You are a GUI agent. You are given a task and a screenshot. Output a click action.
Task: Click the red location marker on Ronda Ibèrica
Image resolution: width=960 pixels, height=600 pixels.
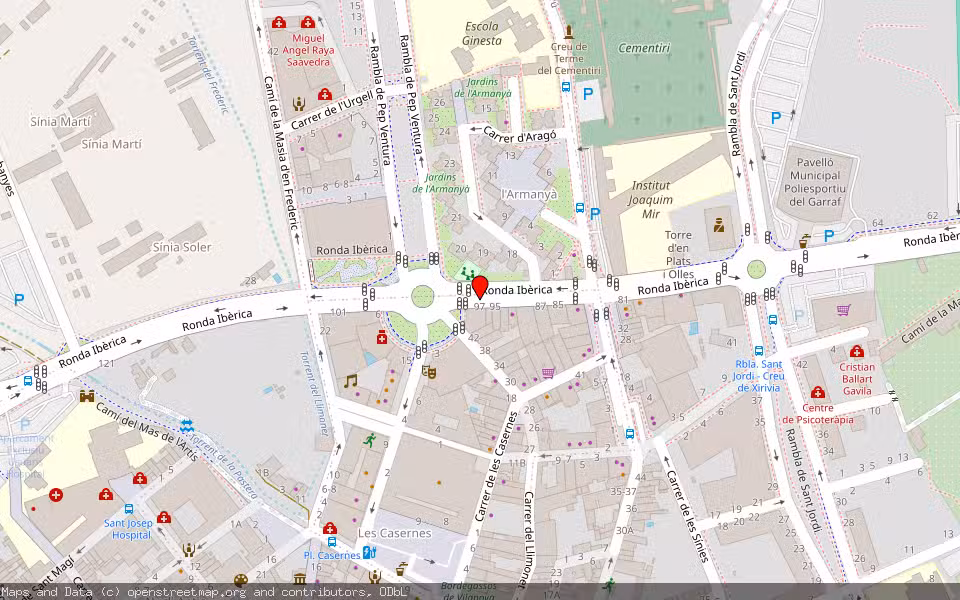click(480, 287)
